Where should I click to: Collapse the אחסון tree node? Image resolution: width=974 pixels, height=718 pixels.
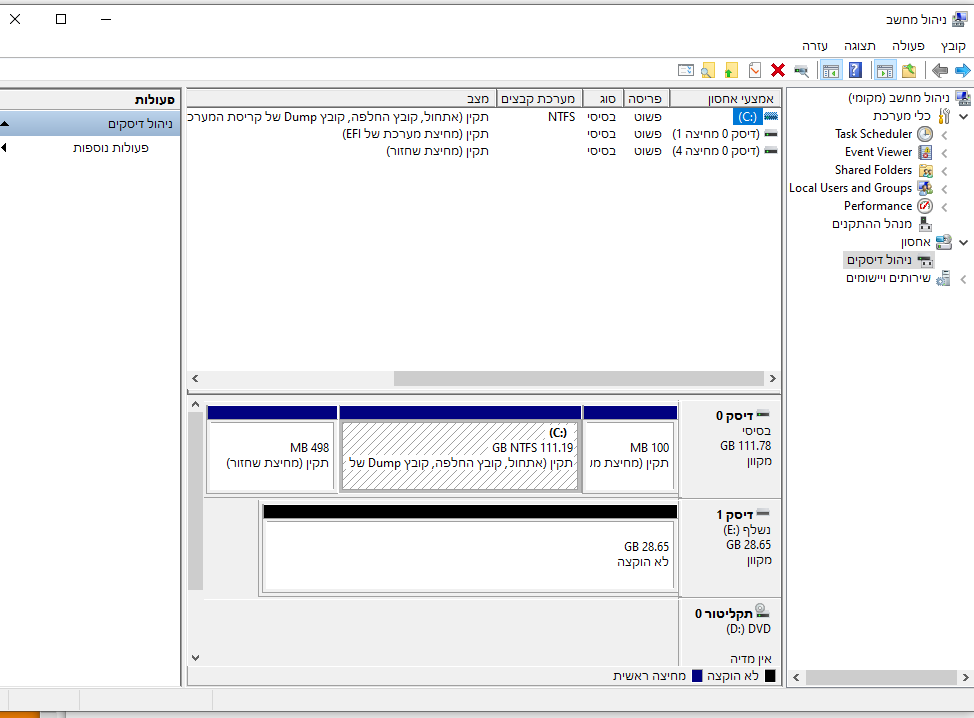pyautogui.click(x=963, y=242)
